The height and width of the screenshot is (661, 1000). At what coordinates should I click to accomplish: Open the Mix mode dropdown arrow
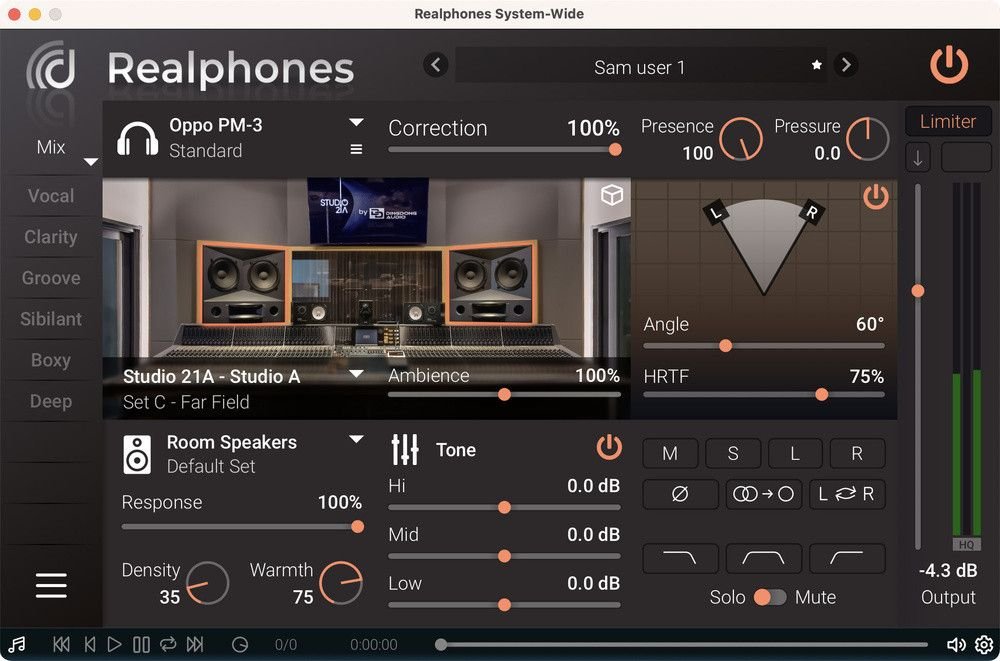tap(91, 162)
